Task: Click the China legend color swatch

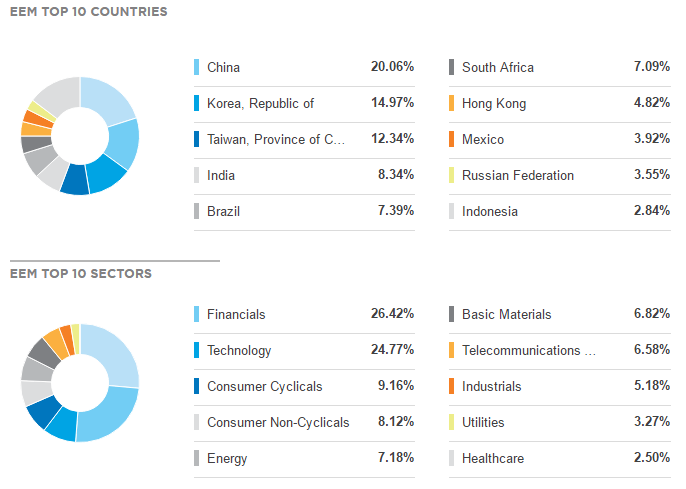Action: (x=197, y=67)
